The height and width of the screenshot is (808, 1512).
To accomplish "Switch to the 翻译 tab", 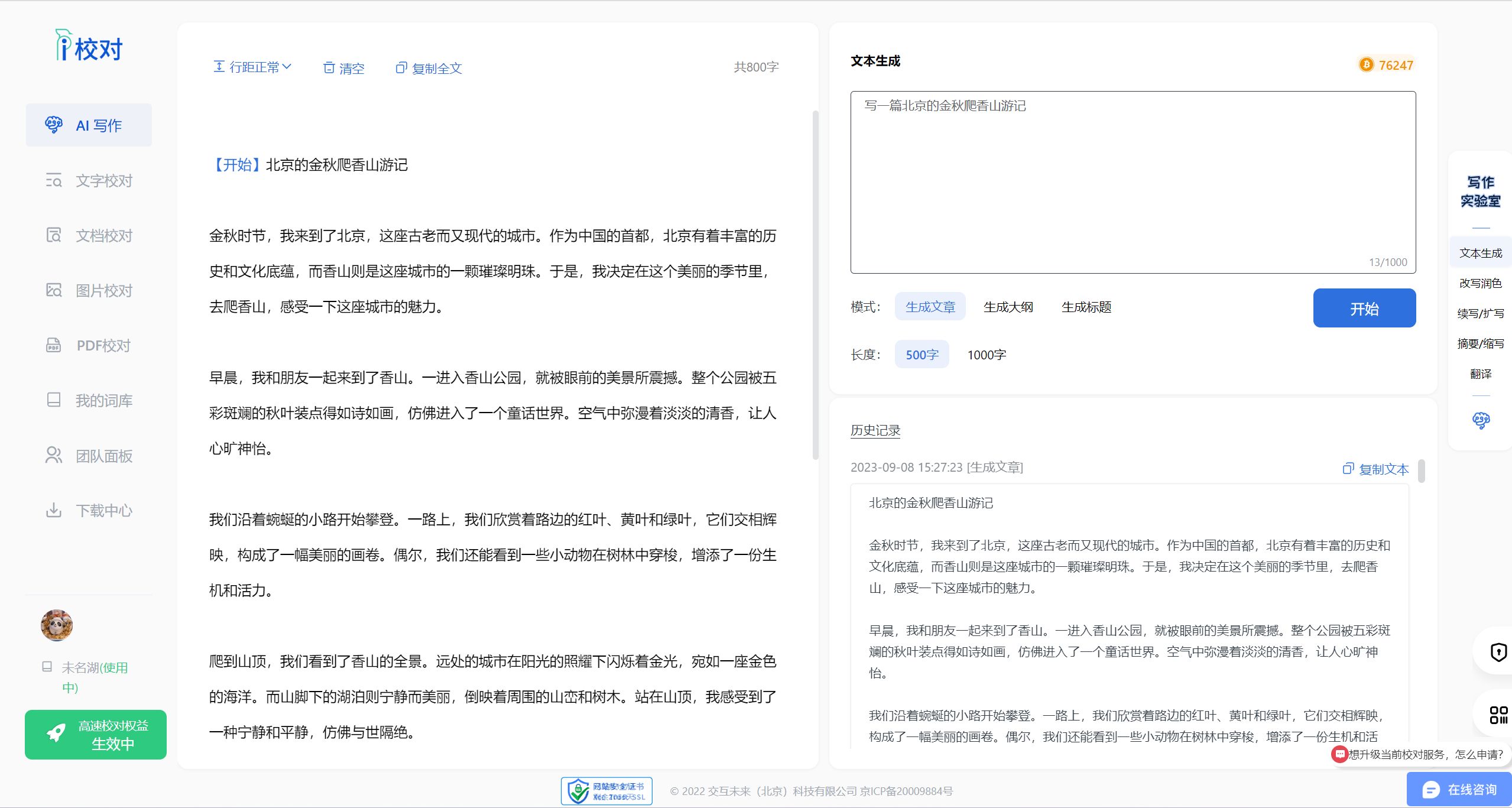I will coord(1481,374).
